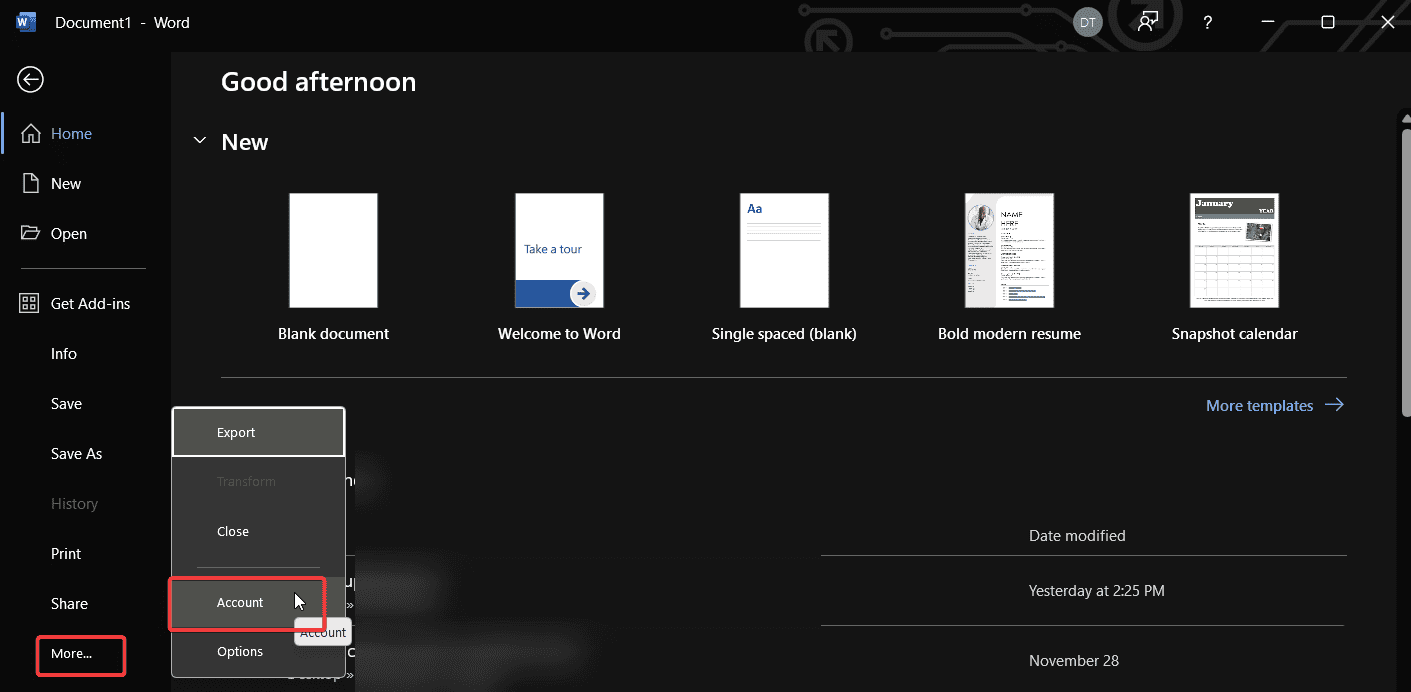Select Export from the More popup menu

coord(259,432)
